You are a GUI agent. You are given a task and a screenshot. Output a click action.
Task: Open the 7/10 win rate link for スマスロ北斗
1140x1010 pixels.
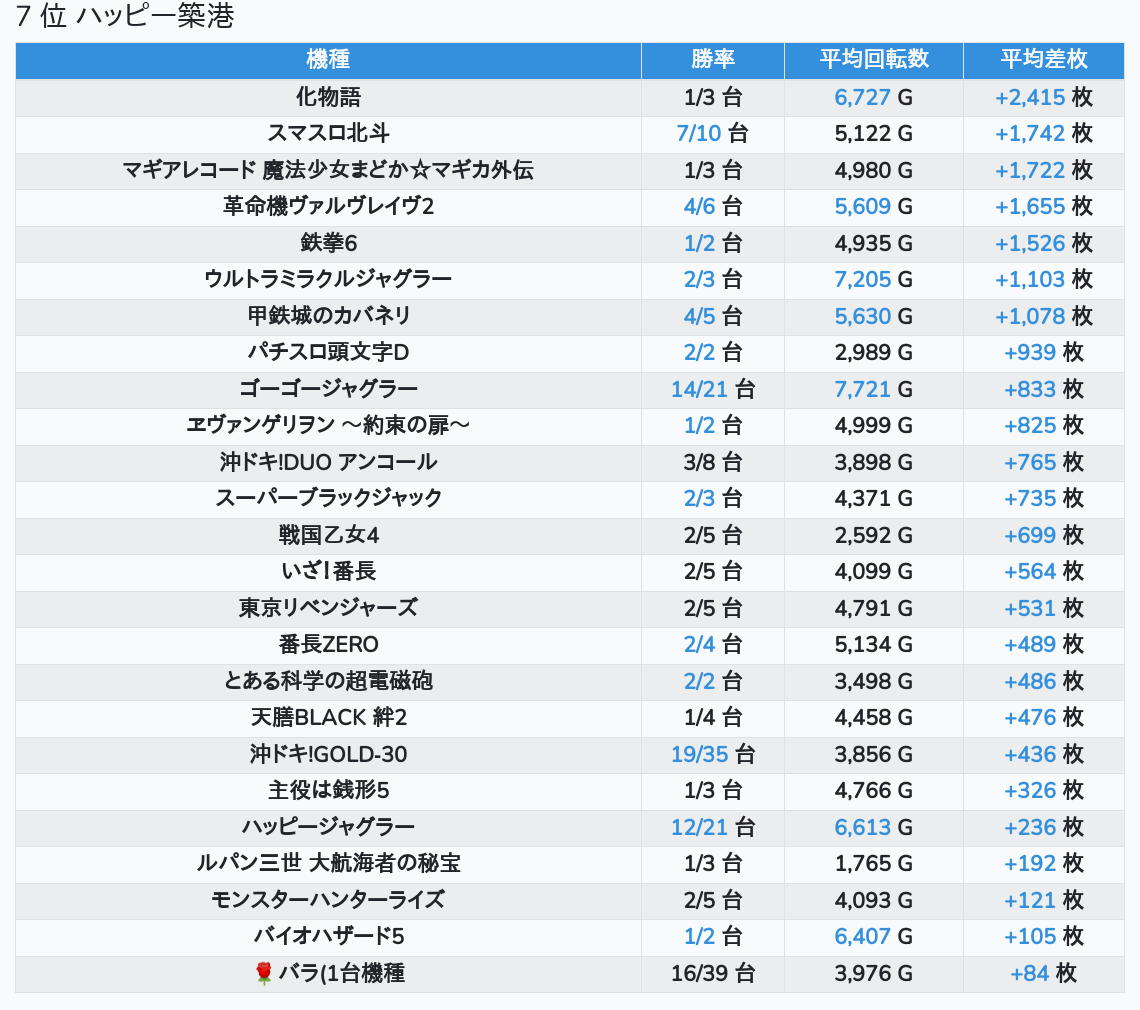tap(698, 134)
